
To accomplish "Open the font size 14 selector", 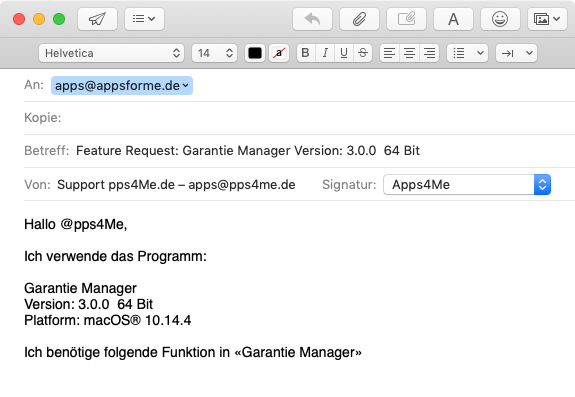I will tap(215, 53).
